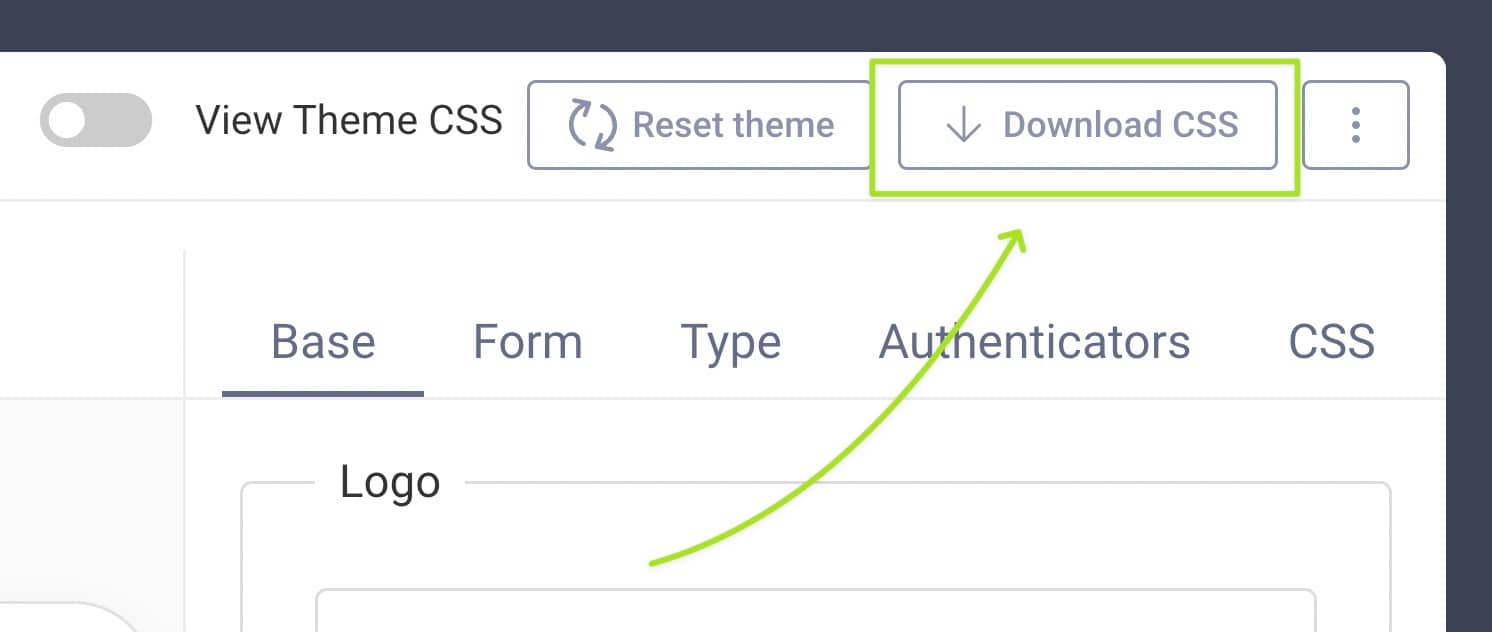Select the Authenticators tab

(x=1035, y=342)
